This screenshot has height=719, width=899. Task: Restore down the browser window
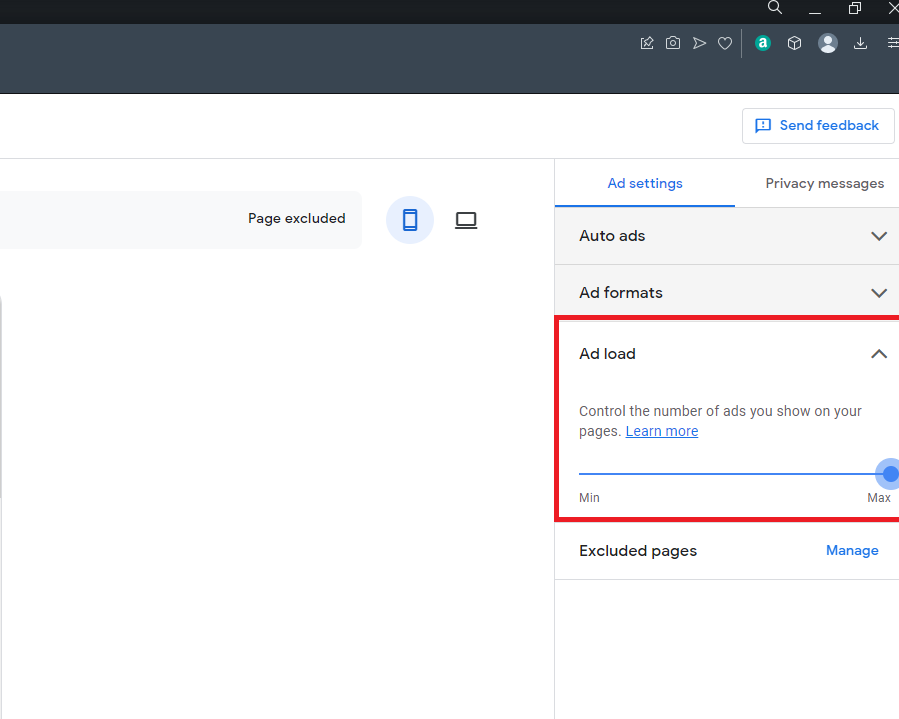(x=855, y=8)
